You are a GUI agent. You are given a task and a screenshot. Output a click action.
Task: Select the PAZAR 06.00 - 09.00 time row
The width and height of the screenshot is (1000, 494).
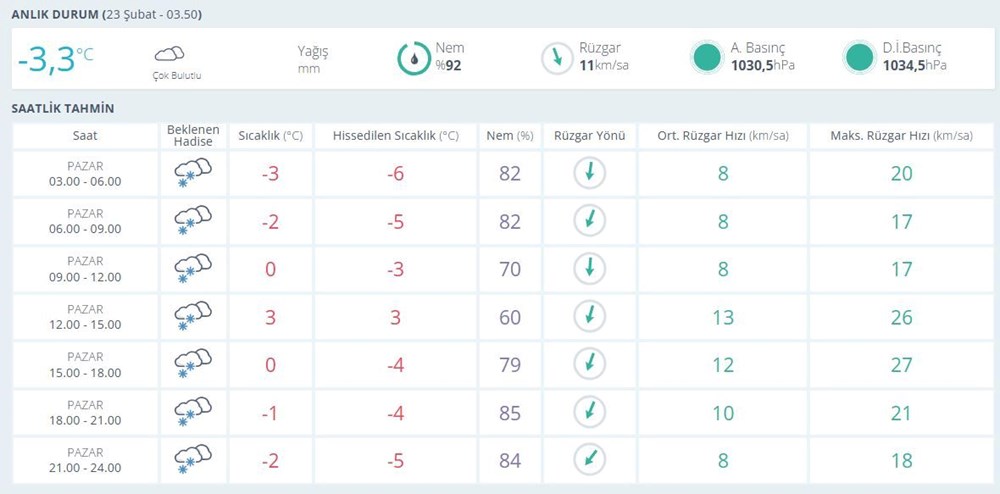[x=85, y=221]
